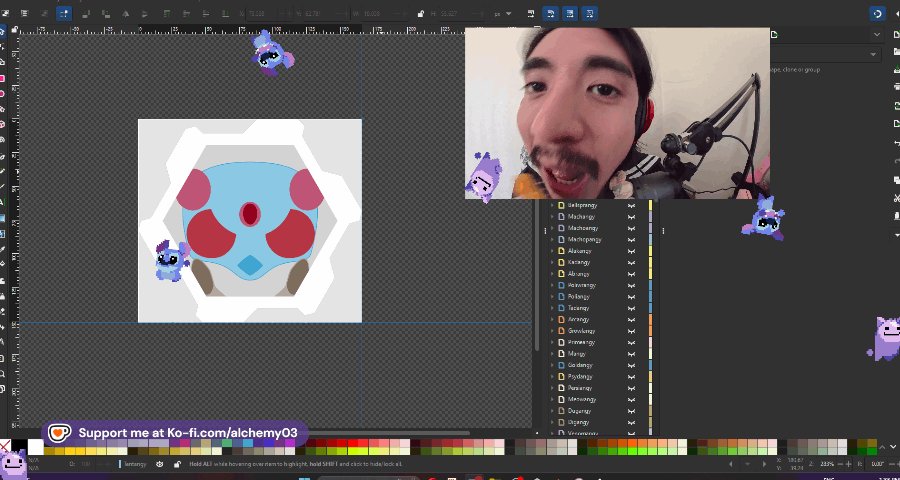Toggle scale rounded corners option
Screen dimensions: 900x480
[x=550, y=13]
